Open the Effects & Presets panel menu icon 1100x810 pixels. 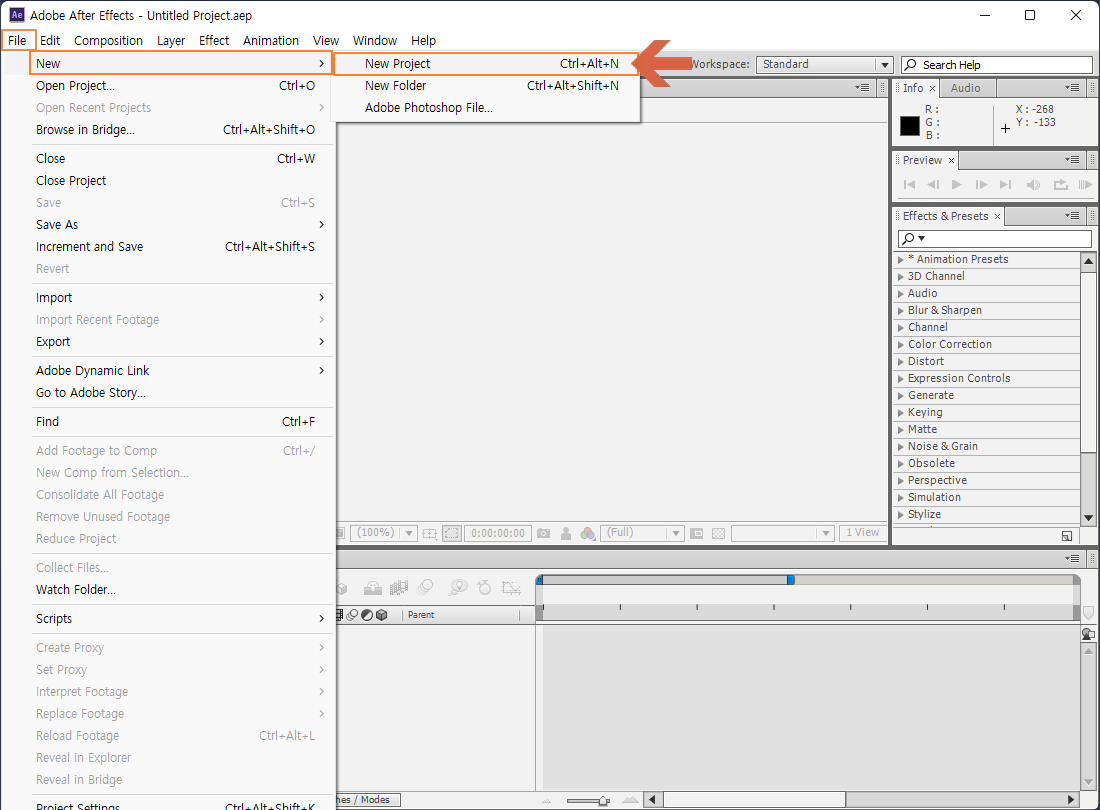[1072, 215]
